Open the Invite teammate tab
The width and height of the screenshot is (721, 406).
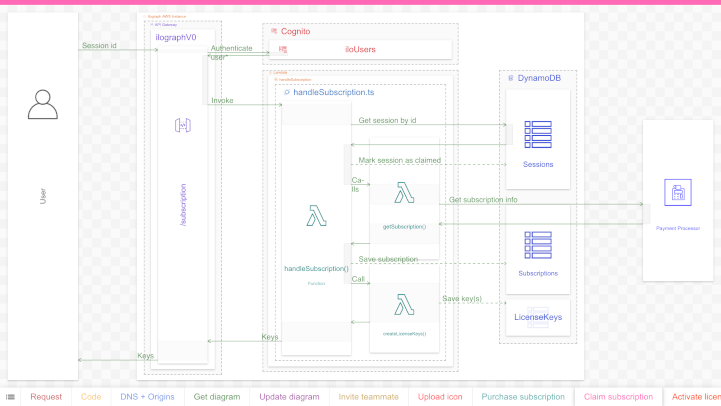(368, 397)
